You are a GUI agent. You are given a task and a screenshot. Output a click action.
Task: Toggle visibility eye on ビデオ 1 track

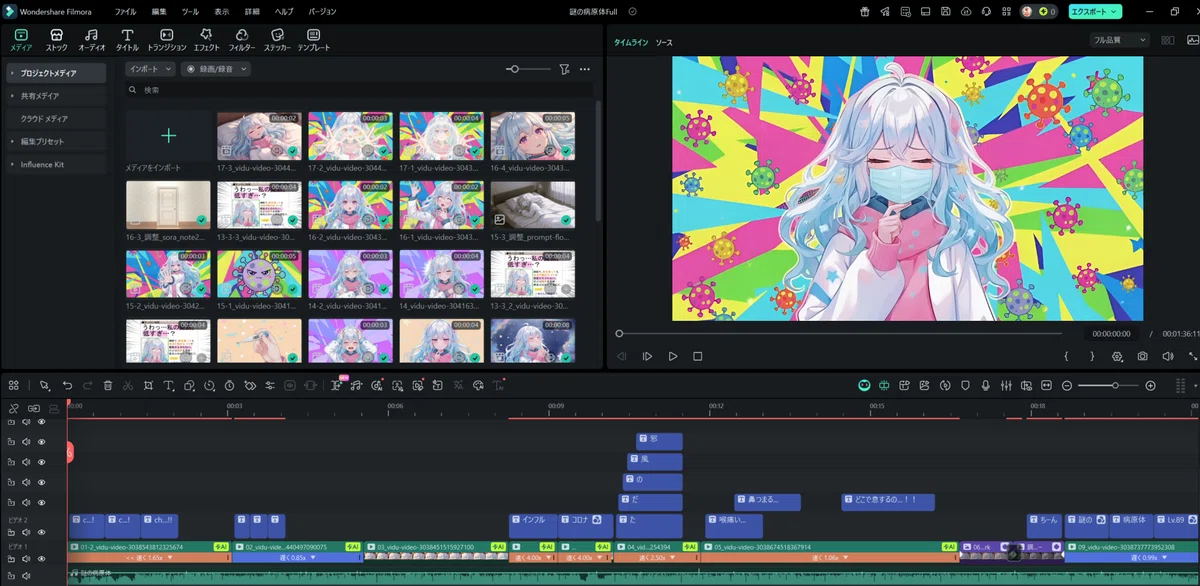click(x=41, y=559)
